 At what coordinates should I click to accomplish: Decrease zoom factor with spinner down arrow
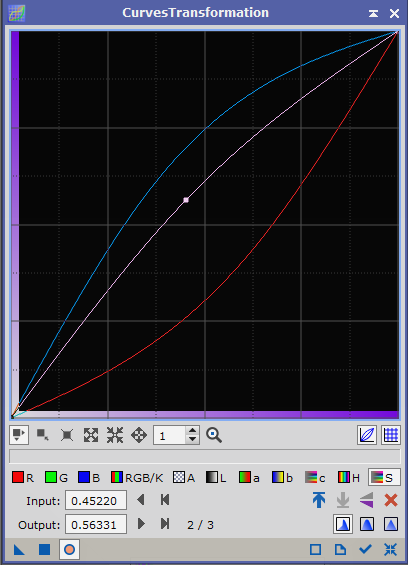point(192,439)
